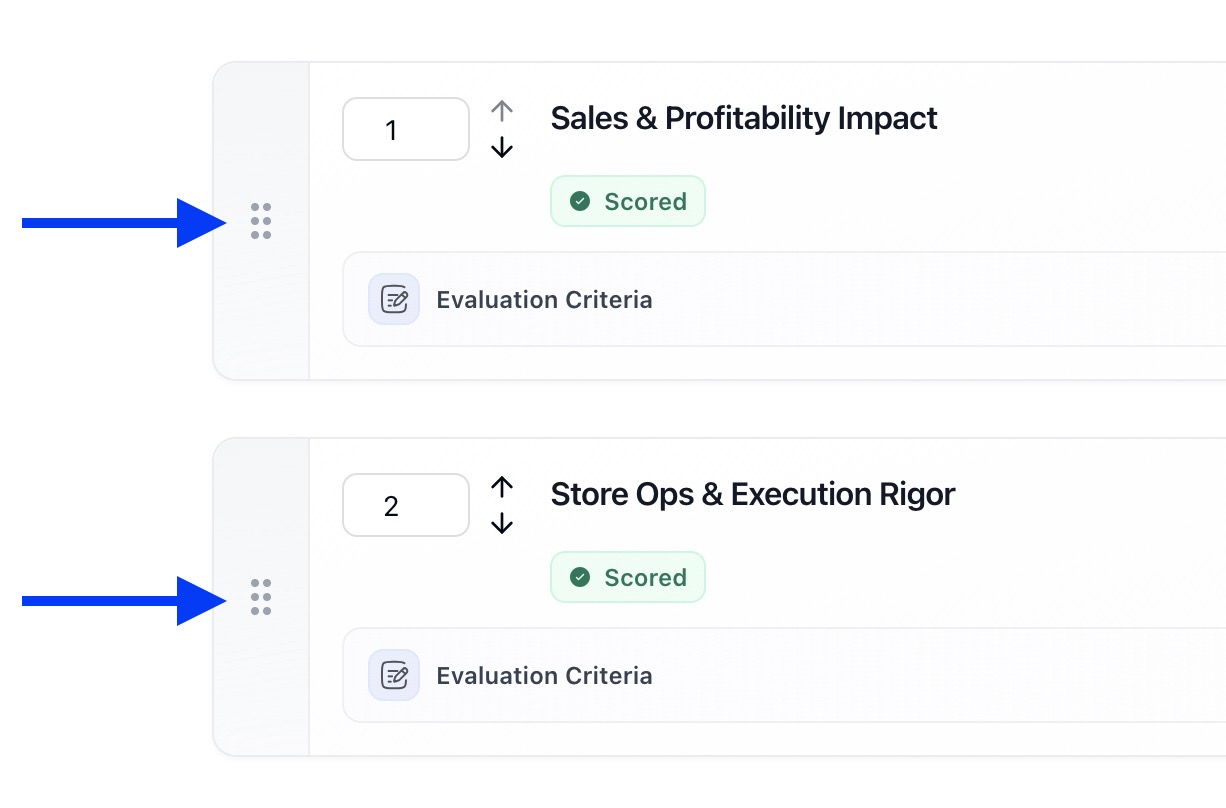
Task: Click the Scored badge text on Sales & Profitability Impact
Action: coord(645,202)
